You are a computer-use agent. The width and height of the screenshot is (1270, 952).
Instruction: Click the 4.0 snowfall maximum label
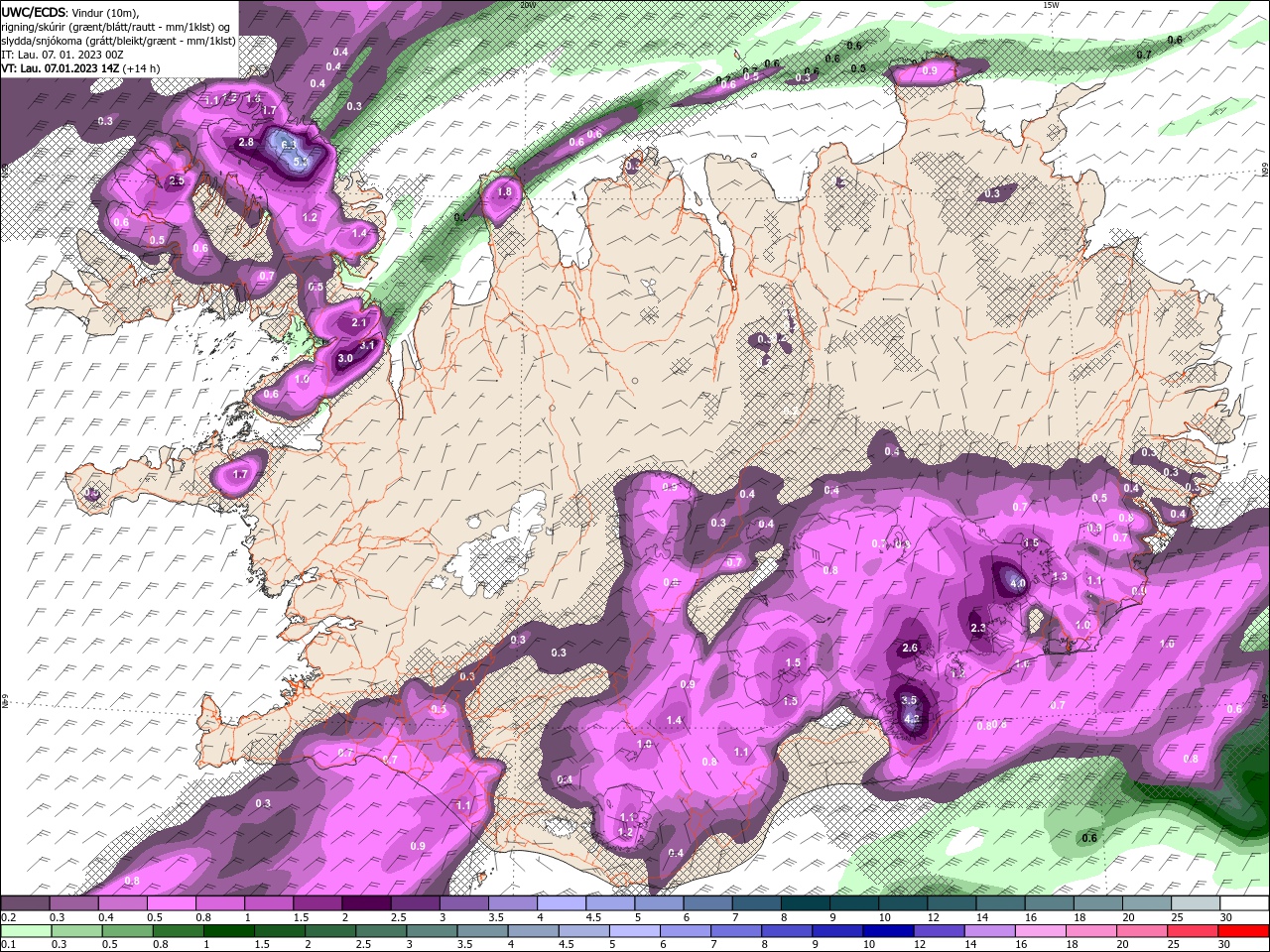coord(1017,584)
